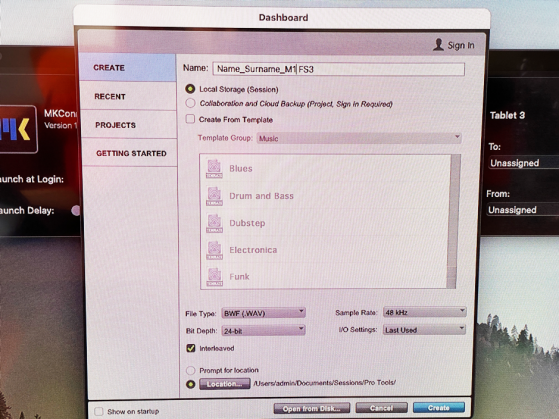This screenshot has width=559, height=419.
Task: Select the fixed Location radio button
Action: tap(191, 384)
